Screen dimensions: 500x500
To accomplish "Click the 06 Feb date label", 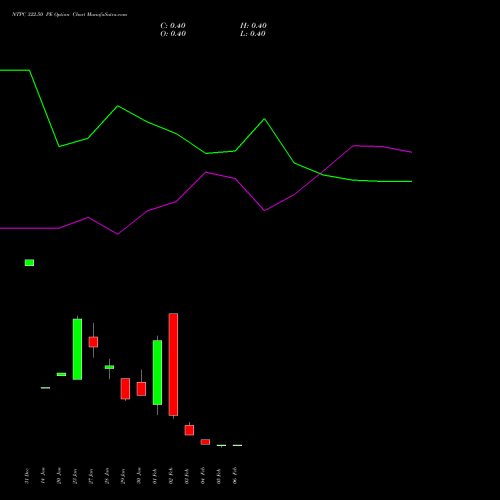I will coord(235,476).
